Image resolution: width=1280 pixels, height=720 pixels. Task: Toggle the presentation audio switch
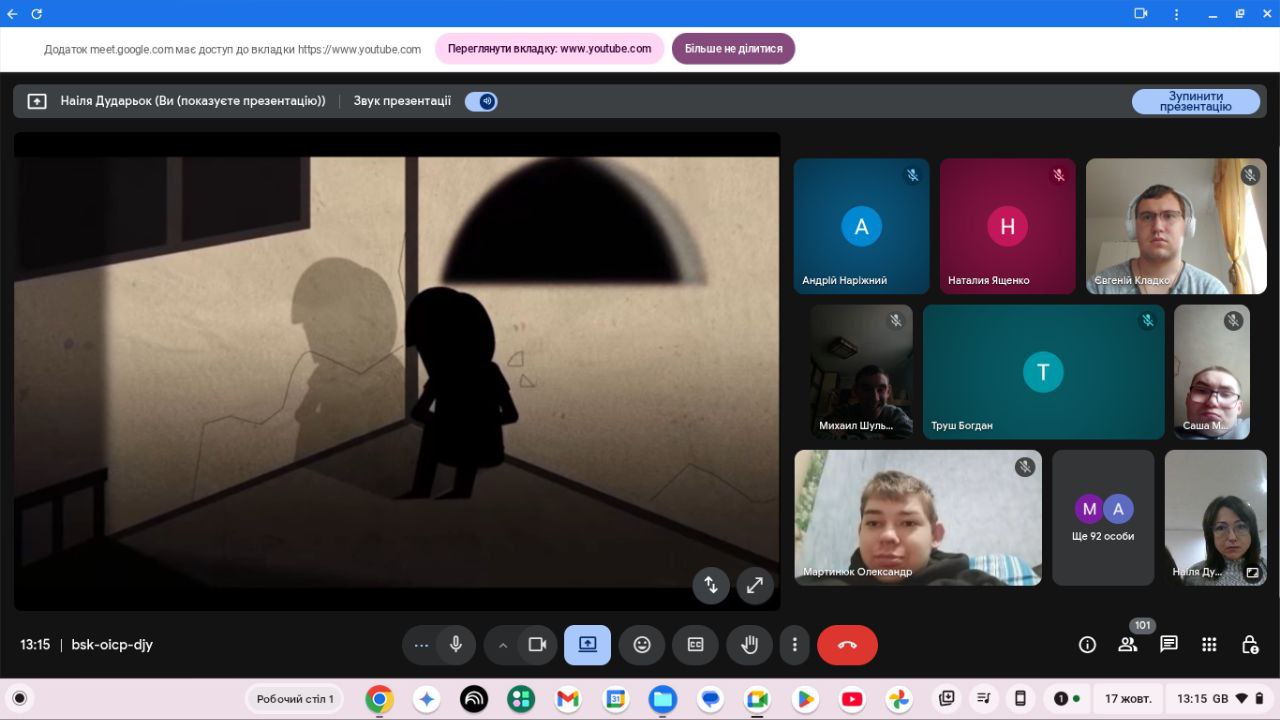(481, 101)
